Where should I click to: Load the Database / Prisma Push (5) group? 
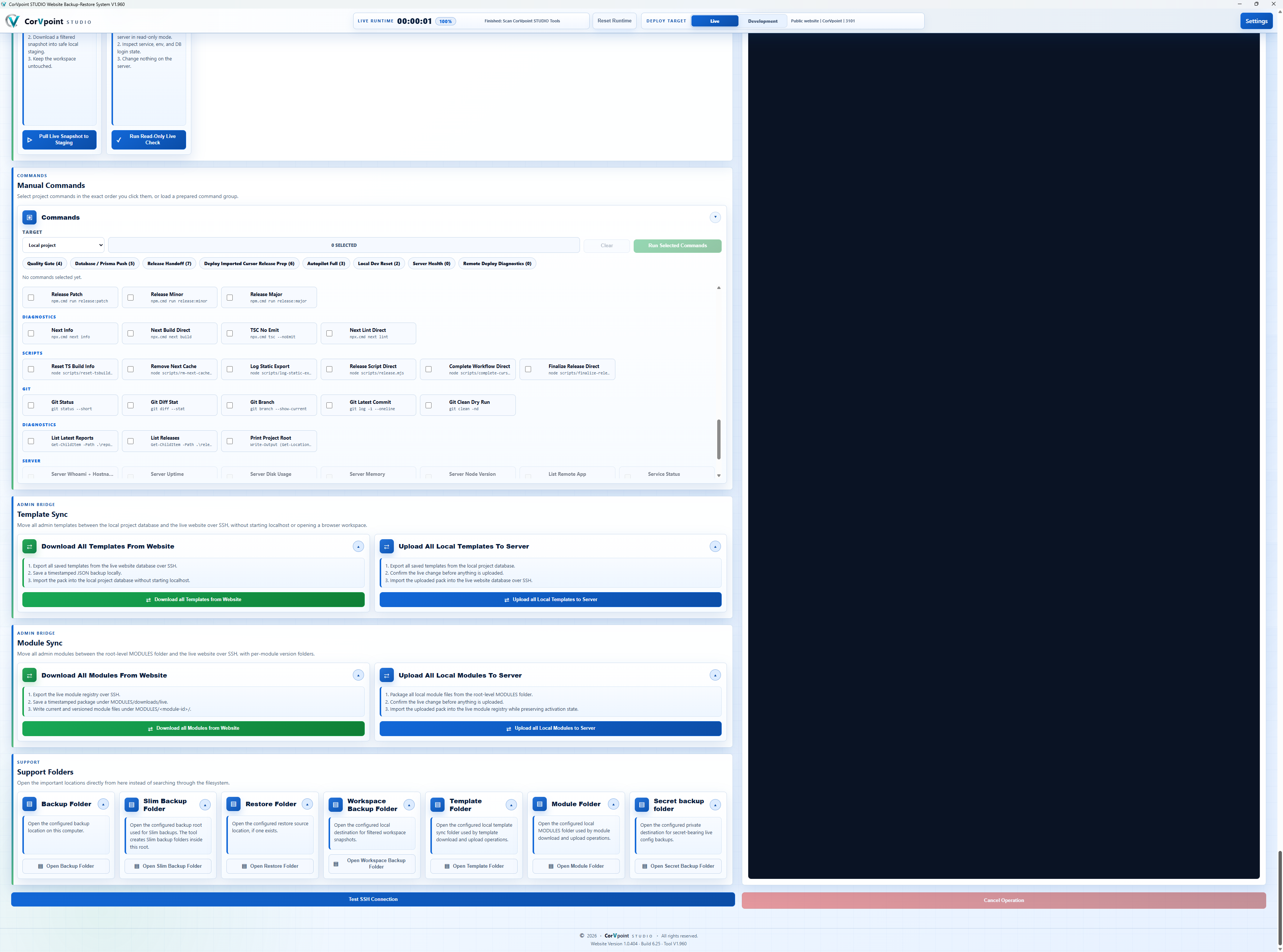point(105,263)
